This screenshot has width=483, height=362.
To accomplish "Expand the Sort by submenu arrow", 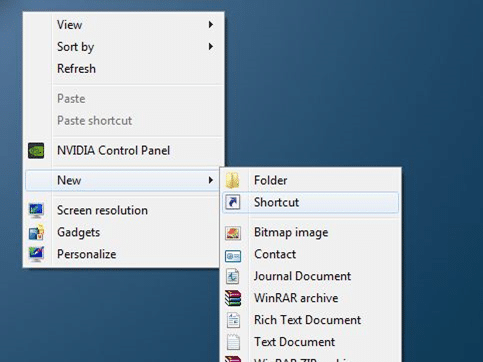I will pyautogui.click(x=211, y=46).
